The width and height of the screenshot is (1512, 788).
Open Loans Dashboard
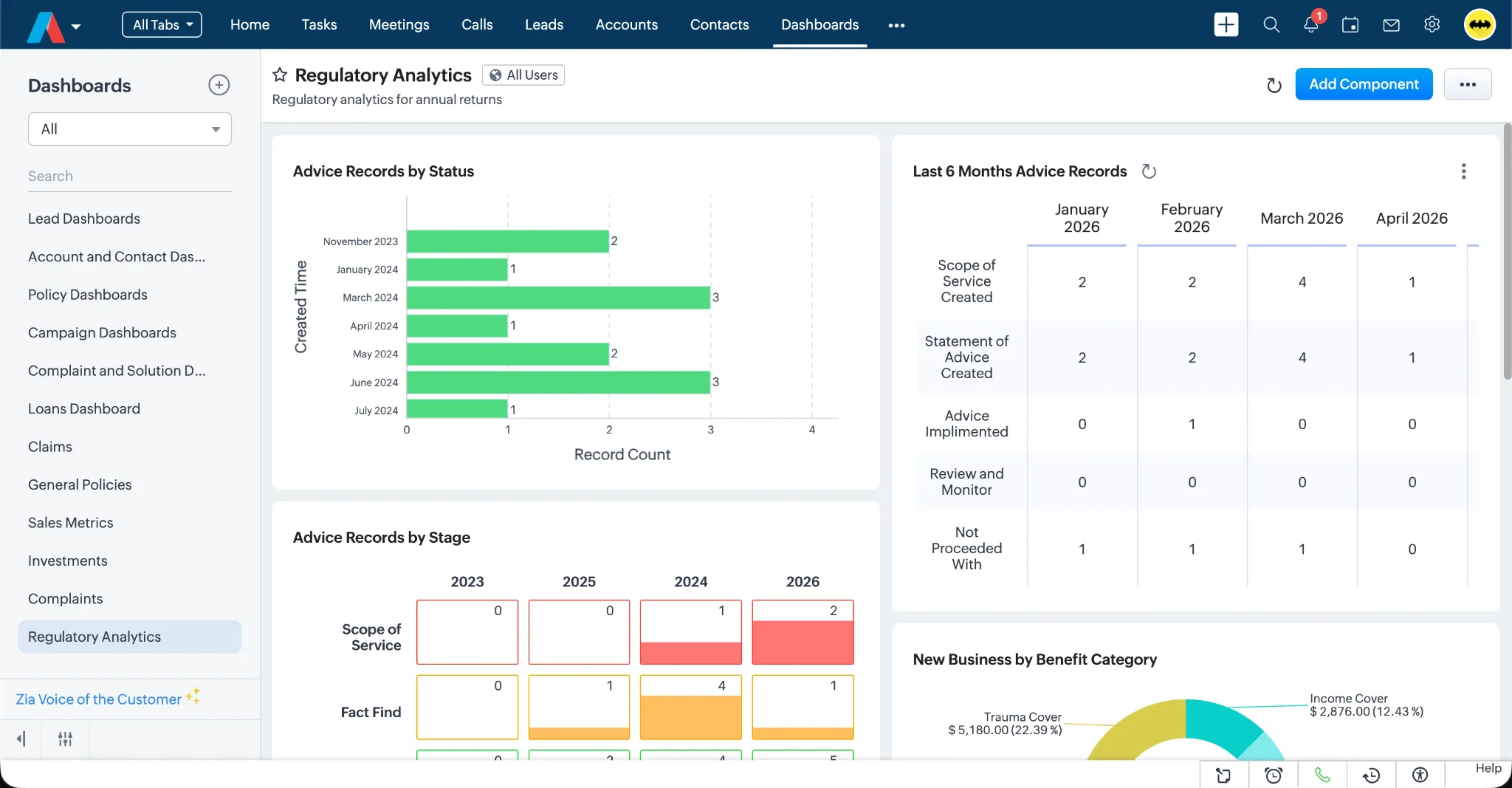click(x=84, y=408)
